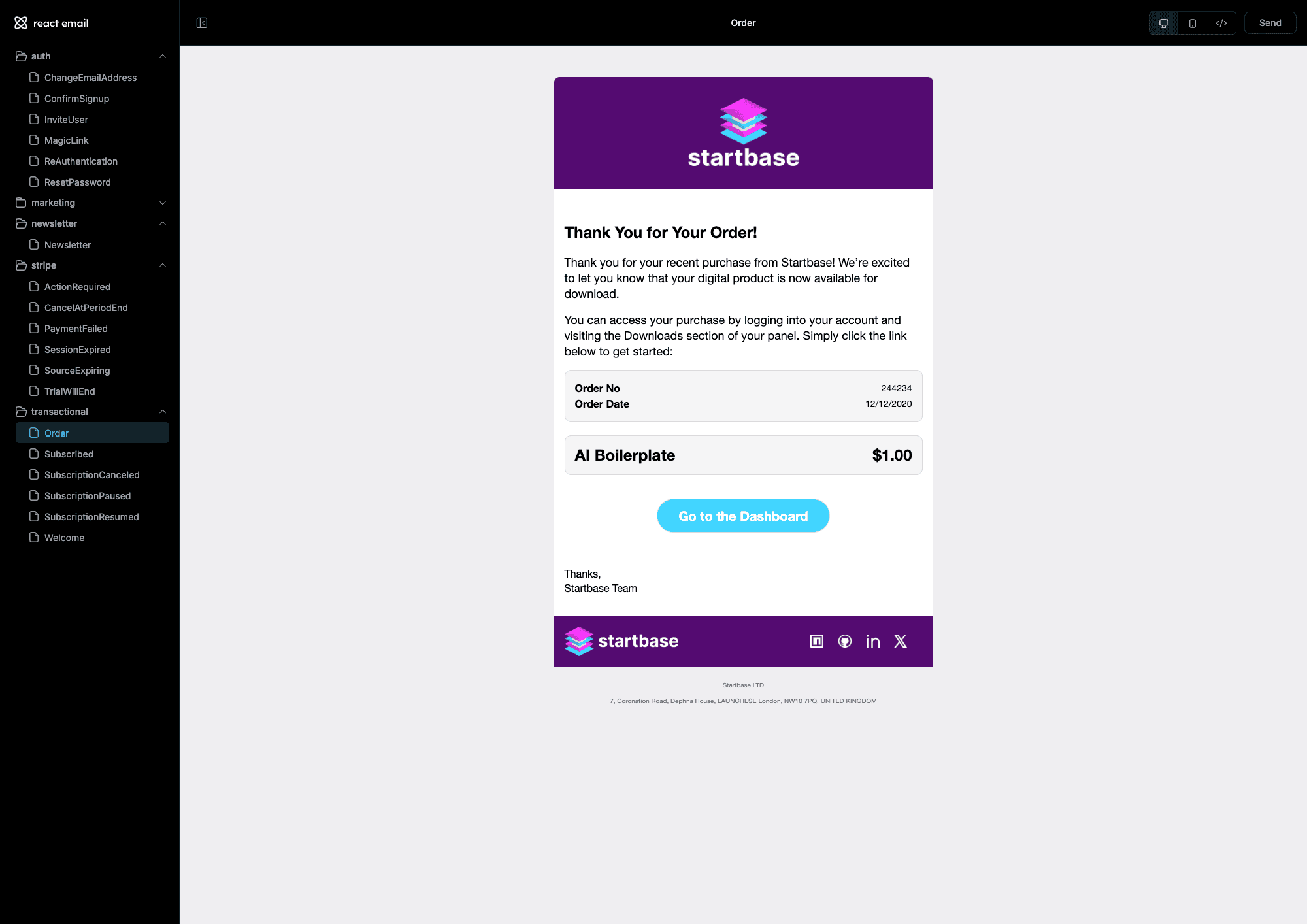Click the mobile preview icon
Screen dimensions: 1307x924
[1191, 22]
